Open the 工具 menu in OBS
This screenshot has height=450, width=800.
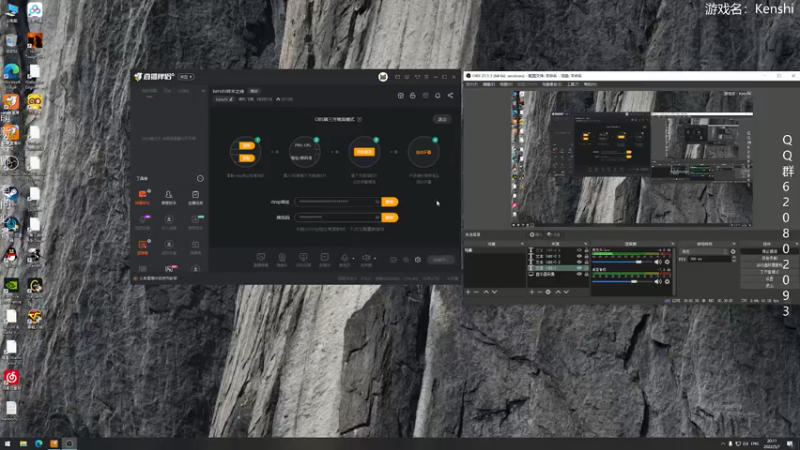tap(573, 84)
